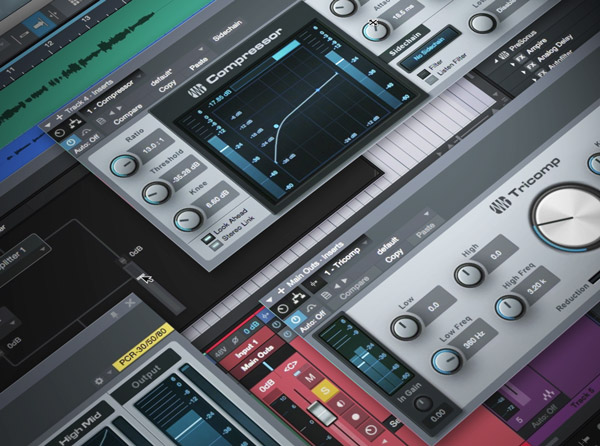The width and height of the screenshot is (600, 446).
Task: Click the Compressor routing icon
Action: (75, 124)
